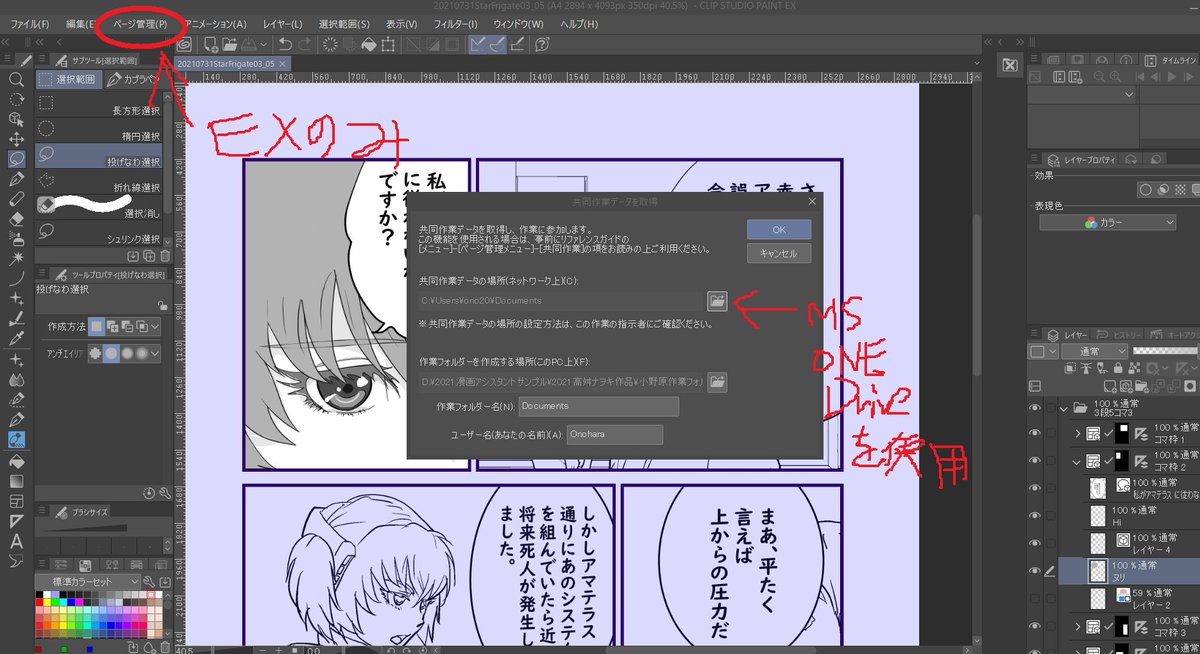Expand the コマ枠 1 folder

pyautogui.click(x=1077, y=432)
